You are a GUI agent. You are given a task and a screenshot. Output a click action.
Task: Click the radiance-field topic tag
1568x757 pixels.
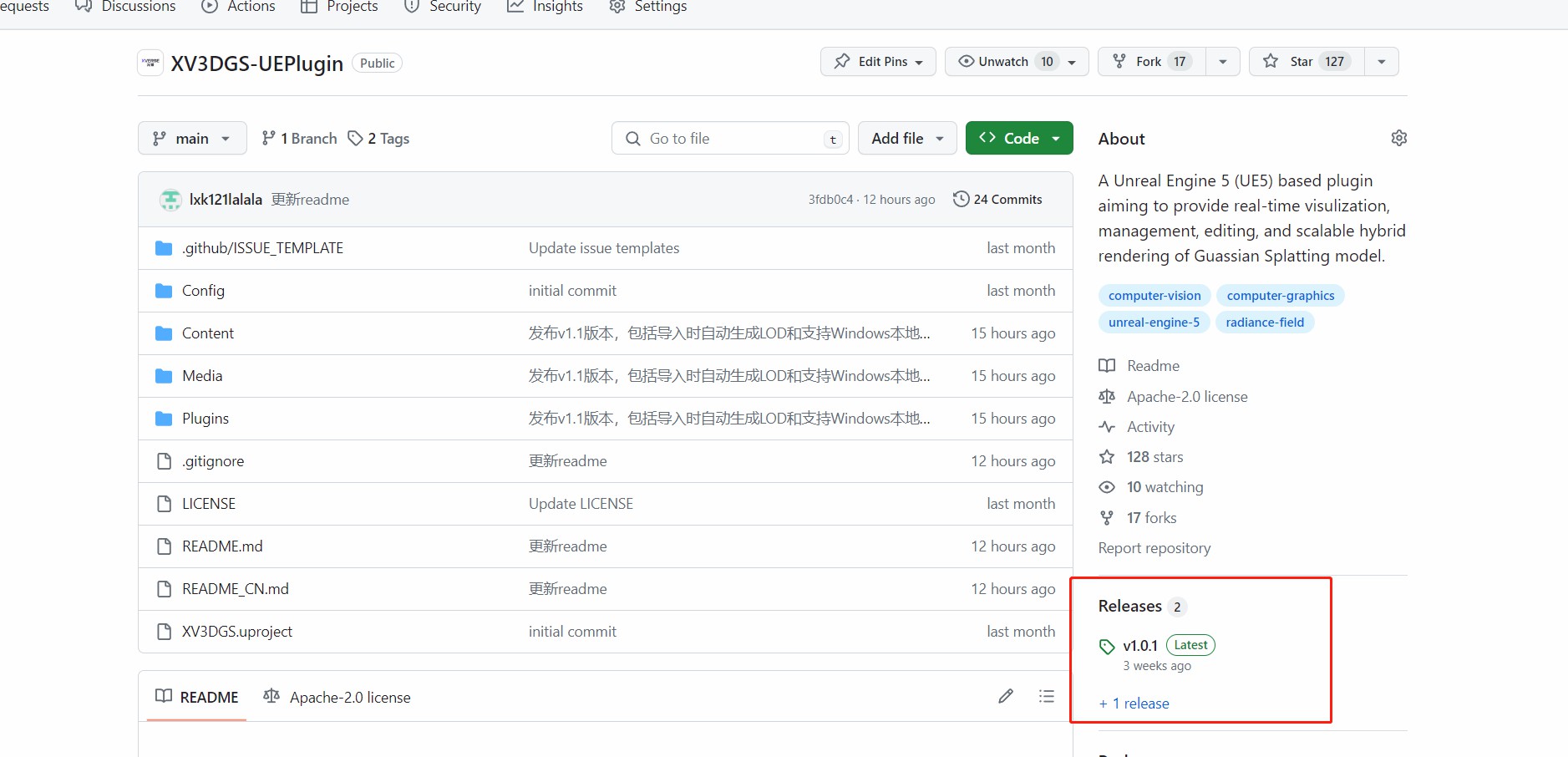1265,322
